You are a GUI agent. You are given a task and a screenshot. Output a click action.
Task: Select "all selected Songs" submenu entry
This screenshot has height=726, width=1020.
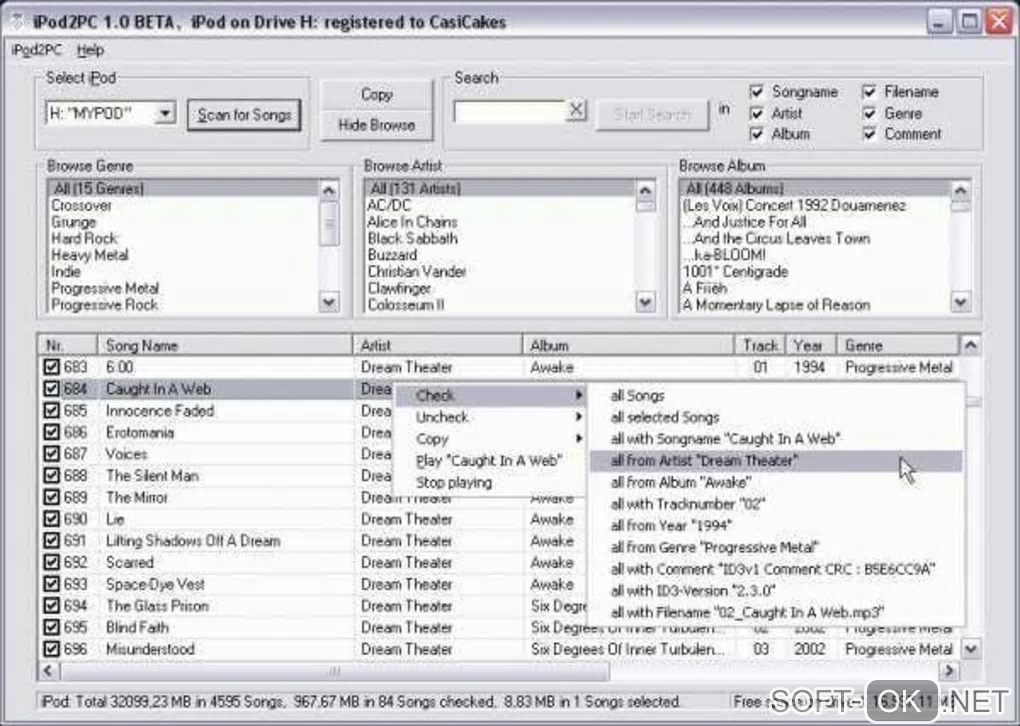pyautogui.click(x=775, y=417)
